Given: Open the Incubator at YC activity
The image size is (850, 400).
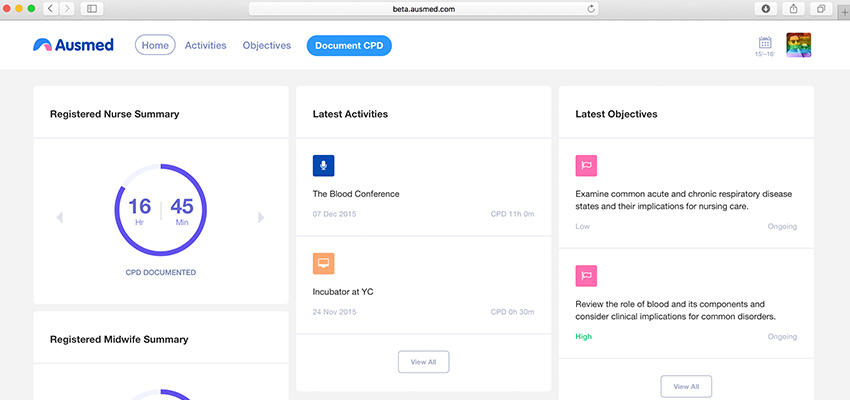Looking at the screenshot, I should coord(343,292).
